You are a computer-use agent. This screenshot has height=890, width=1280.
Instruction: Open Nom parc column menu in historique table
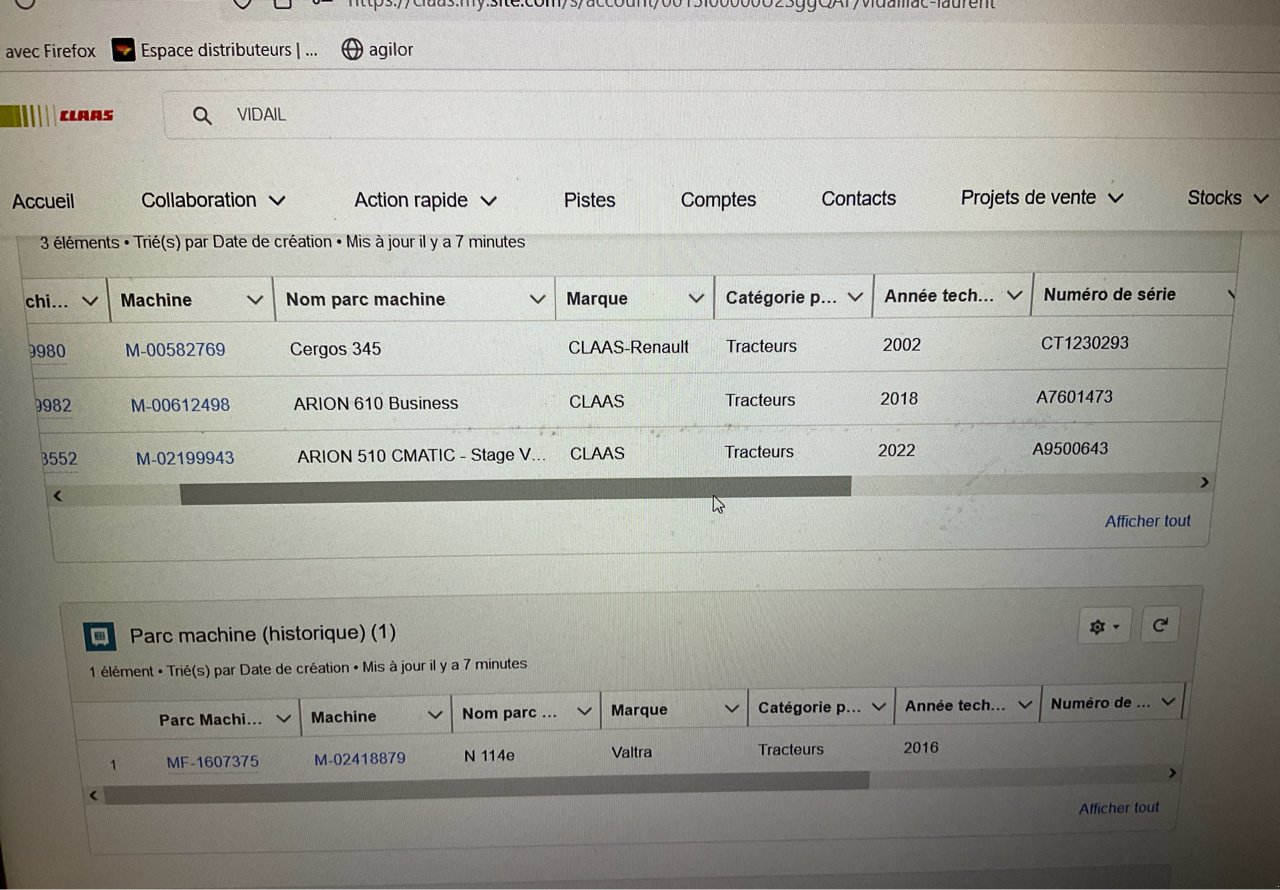point(584,713)
